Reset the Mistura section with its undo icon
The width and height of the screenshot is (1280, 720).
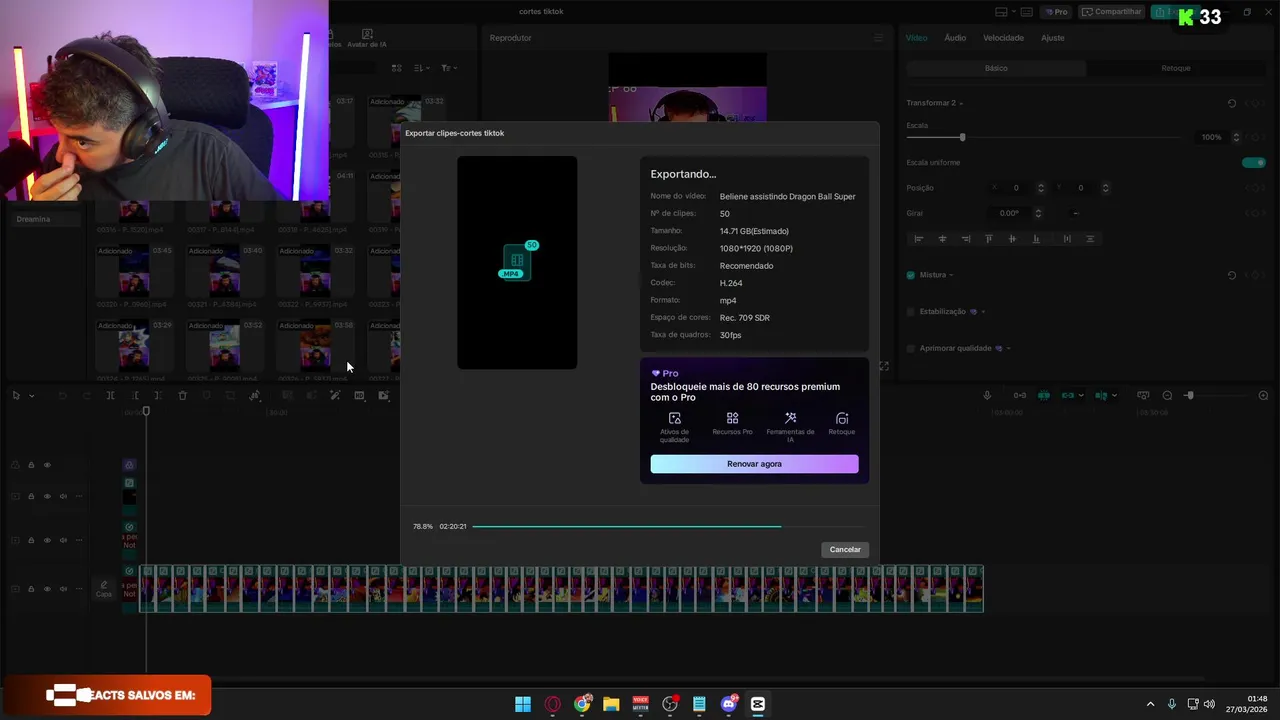coord(1232,275)
